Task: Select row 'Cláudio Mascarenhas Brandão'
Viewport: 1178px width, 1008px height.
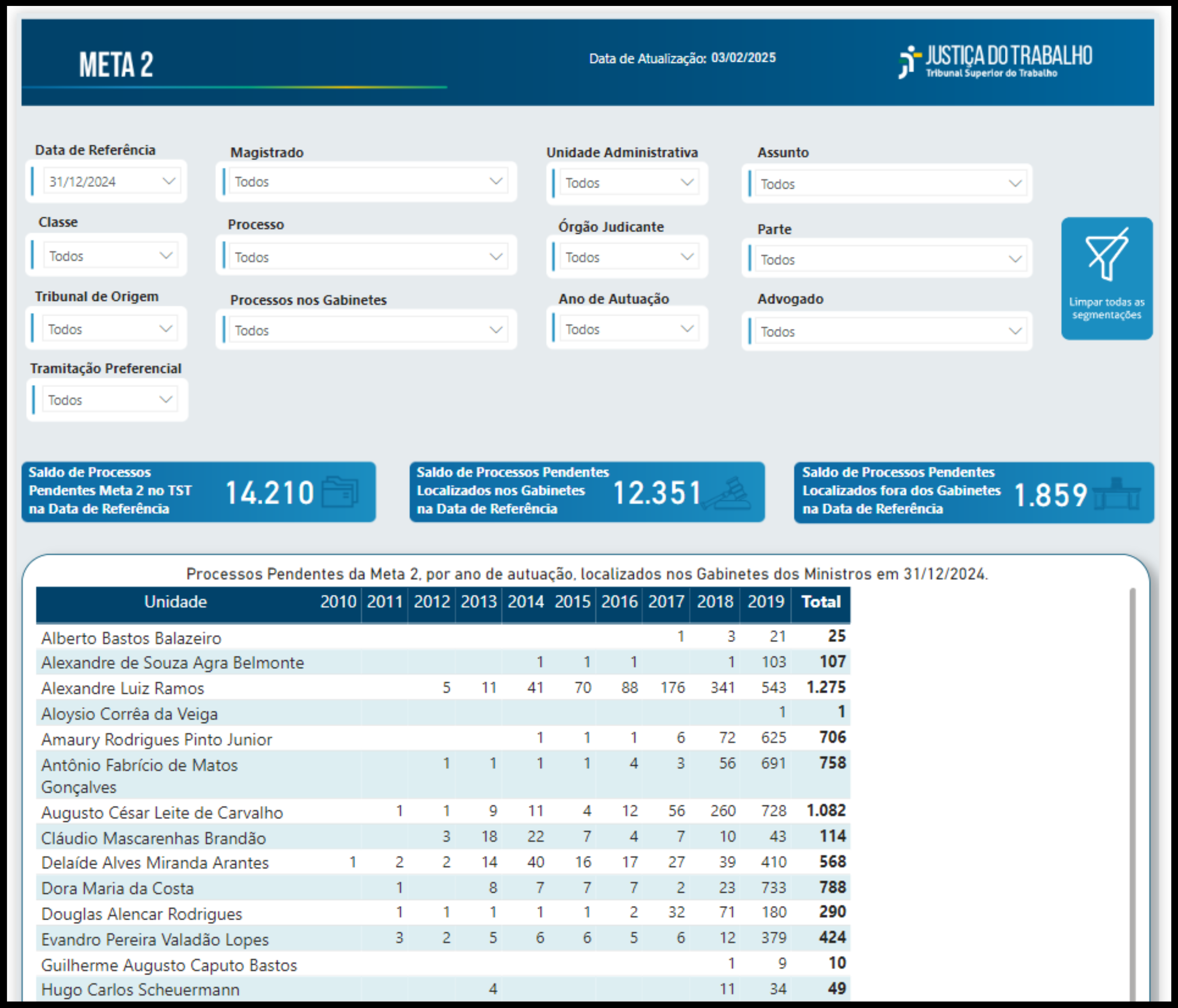Action: (443, 837)
